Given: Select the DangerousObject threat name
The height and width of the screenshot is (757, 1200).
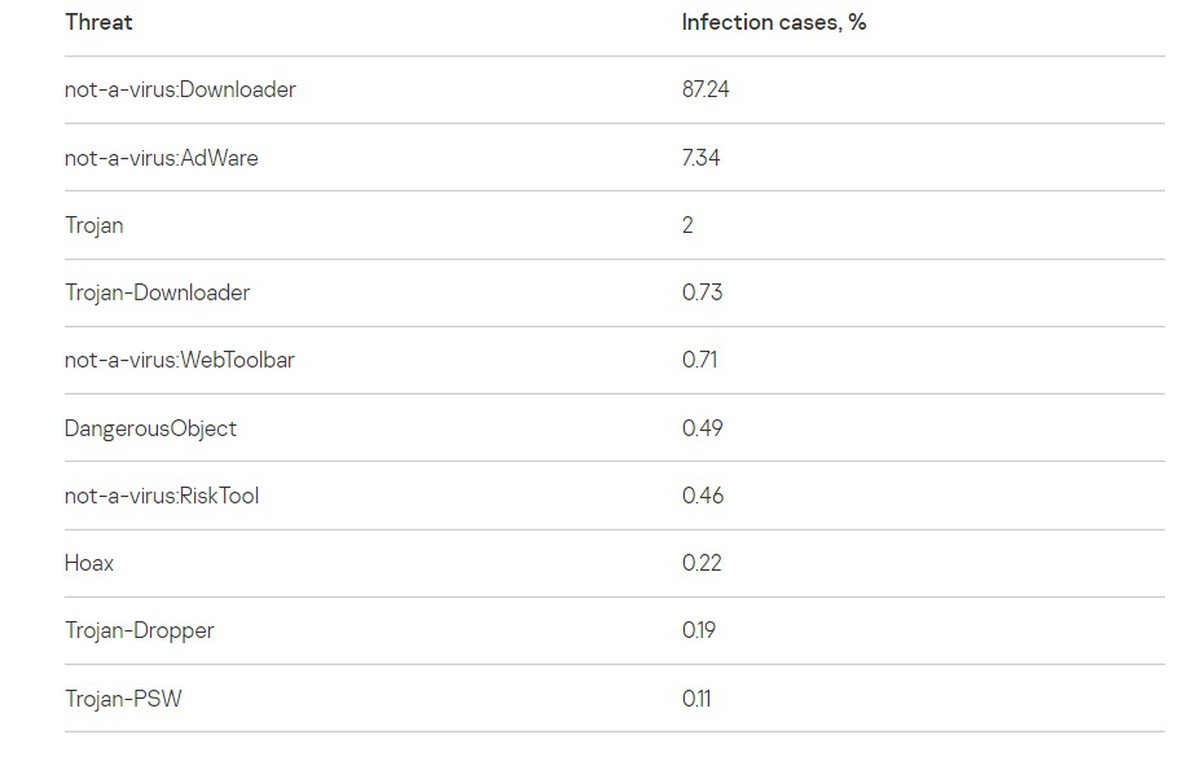Looking at the screenshot, I should tap(150, 428).
